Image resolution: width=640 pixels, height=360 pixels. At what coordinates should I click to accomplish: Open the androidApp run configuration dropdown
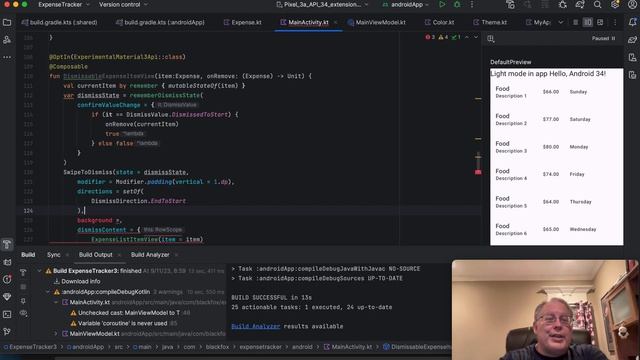point(405,4)
